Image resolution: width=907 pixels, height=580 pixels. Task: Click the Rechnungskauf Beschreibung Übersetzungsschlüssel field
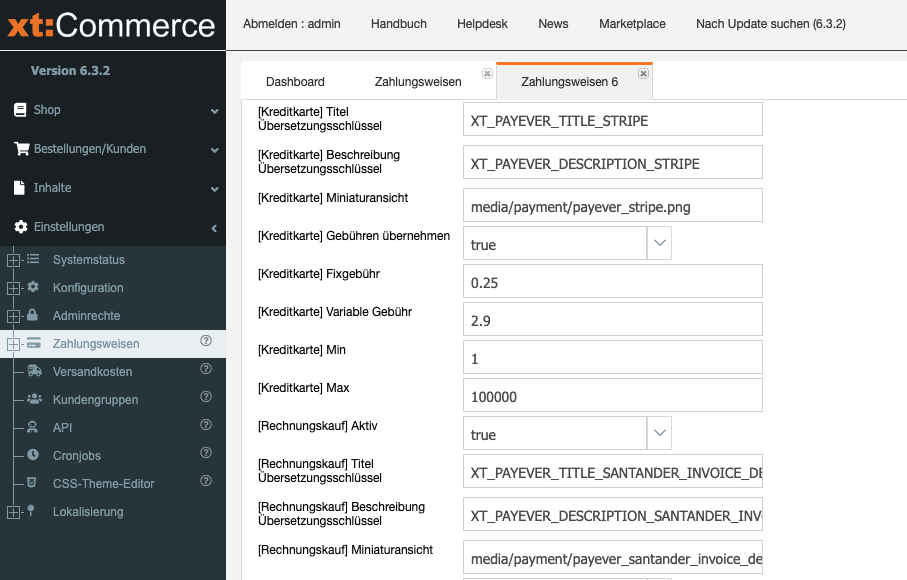[613, 514]
